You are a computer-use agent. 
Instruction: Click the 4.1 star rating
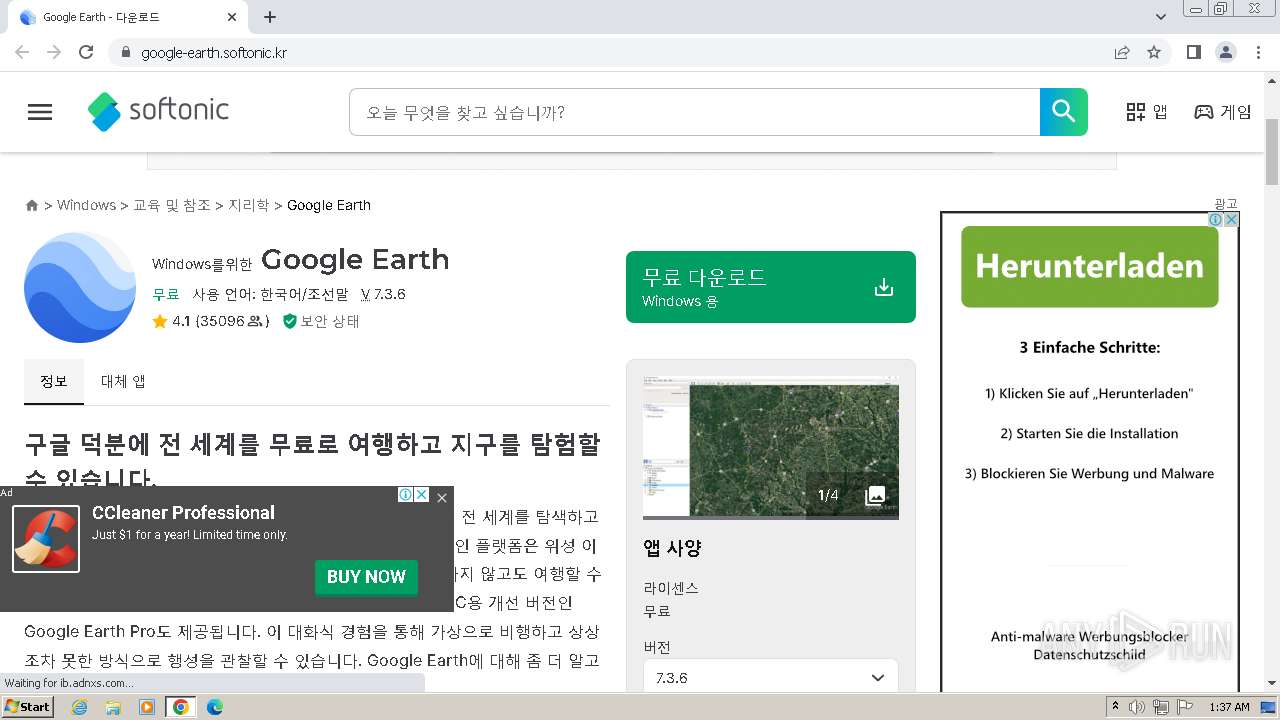[210, 321]
